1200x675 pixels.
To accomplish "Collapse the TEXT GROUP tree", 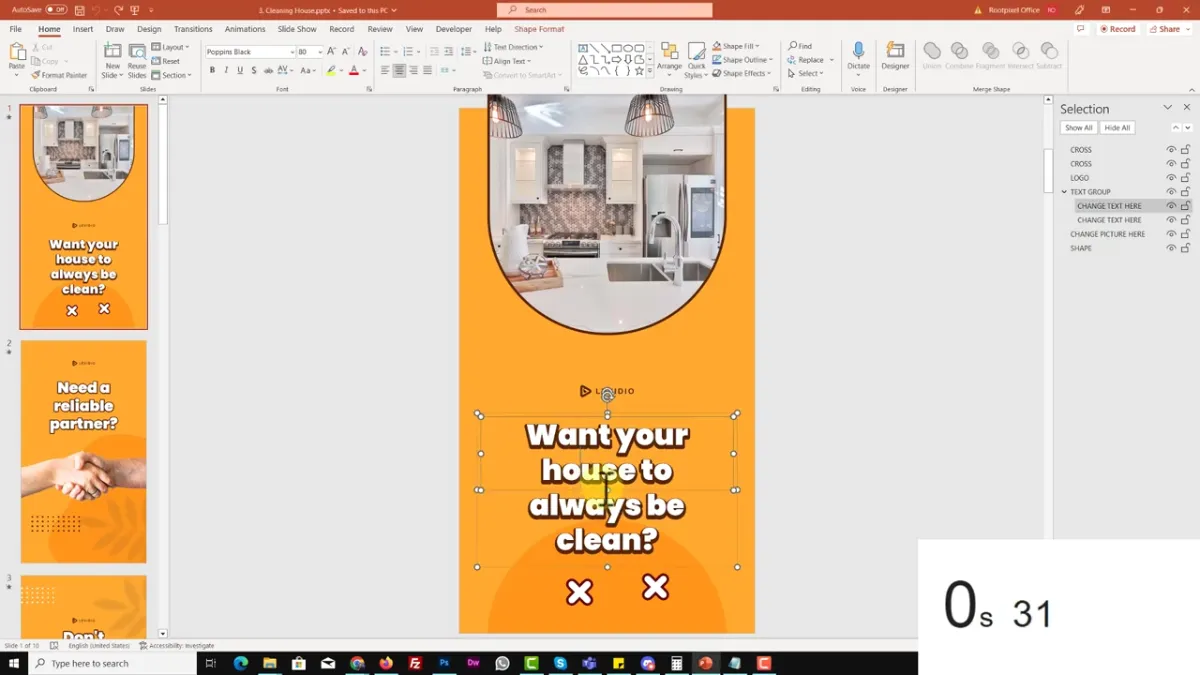I will coord(1064,192).
